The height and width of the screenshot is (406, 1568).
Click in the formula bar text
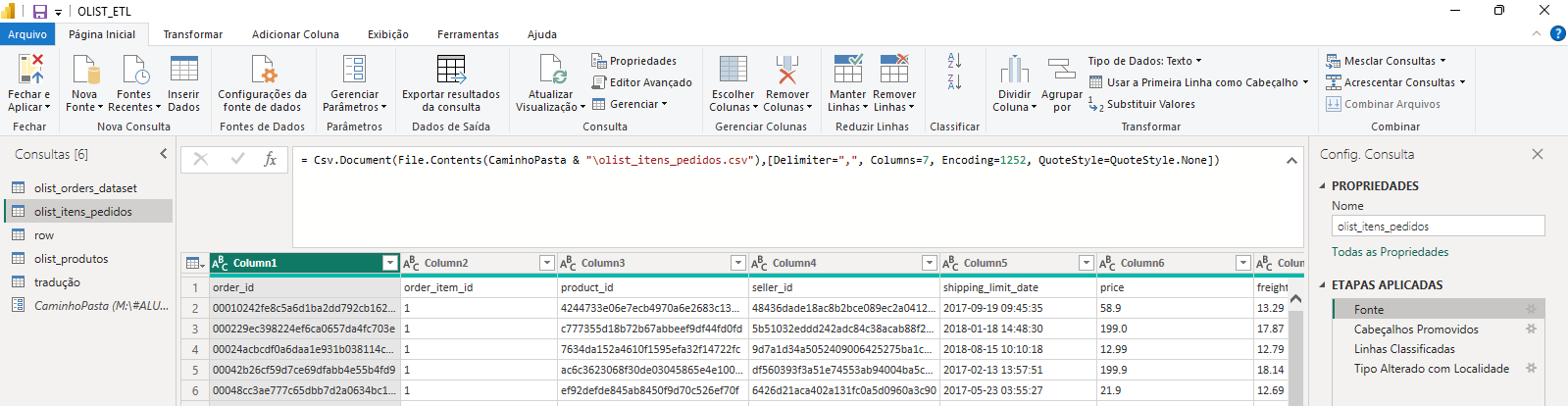760,160
